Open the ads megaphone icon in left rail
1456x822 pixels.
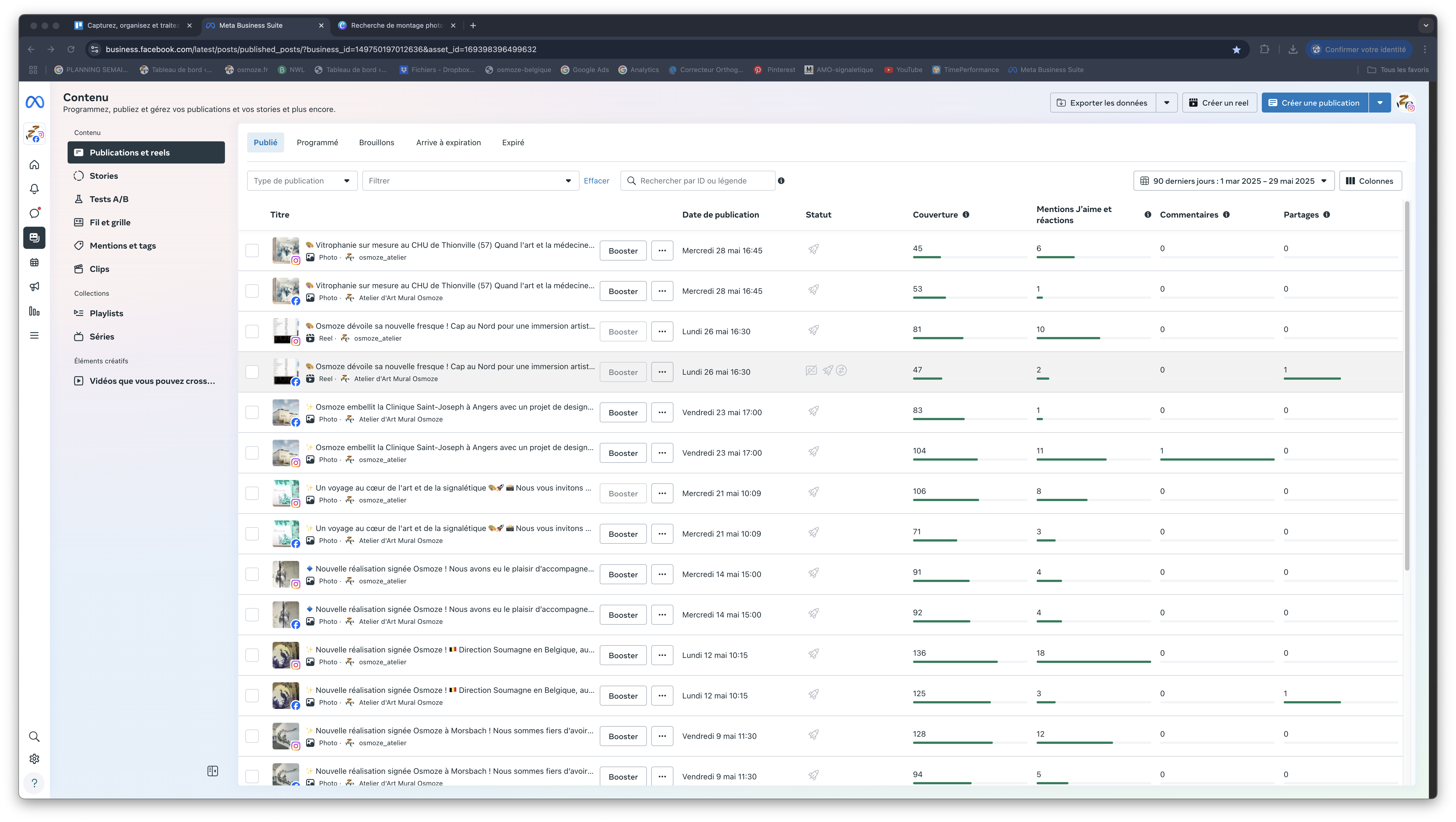click(34, 287)
